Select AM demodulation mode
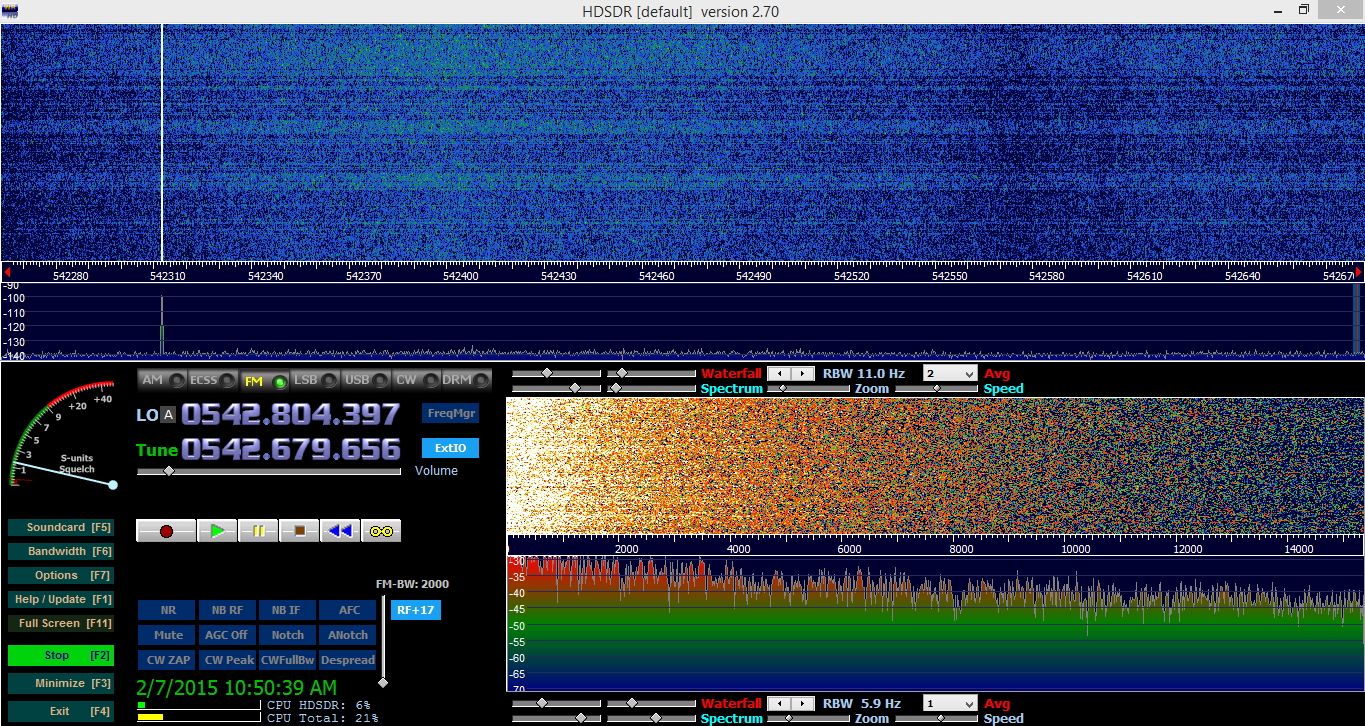The height and width of the screenshot is (726, 1365). pyautogui.click(x=162, y=380)
